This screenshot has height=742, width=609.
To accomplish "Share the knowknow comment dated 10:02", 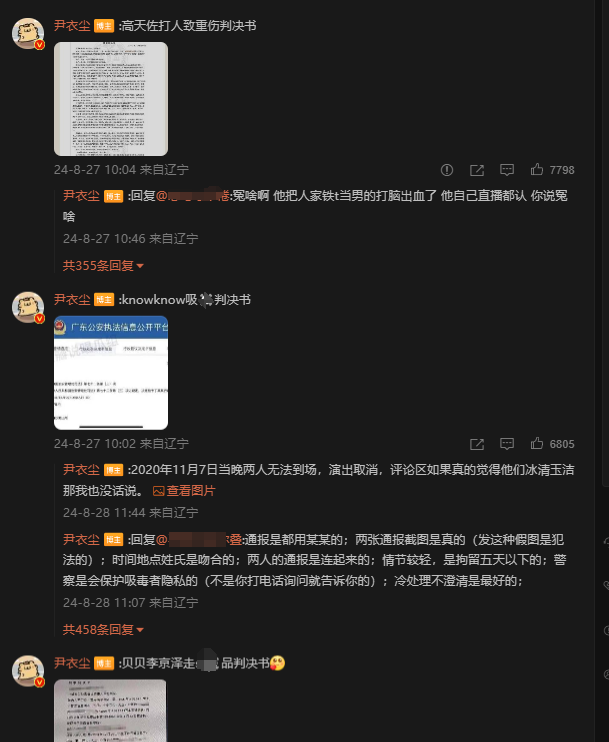I will coord(477,444).
